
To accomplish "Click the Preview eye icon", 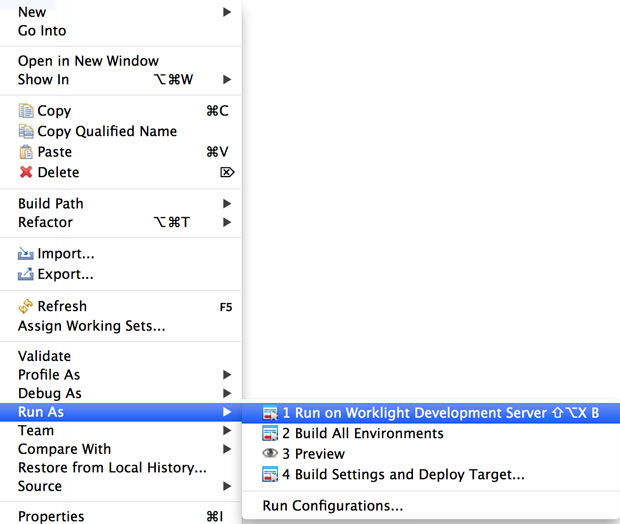I will pyautogui.click(x=270, y=453).
